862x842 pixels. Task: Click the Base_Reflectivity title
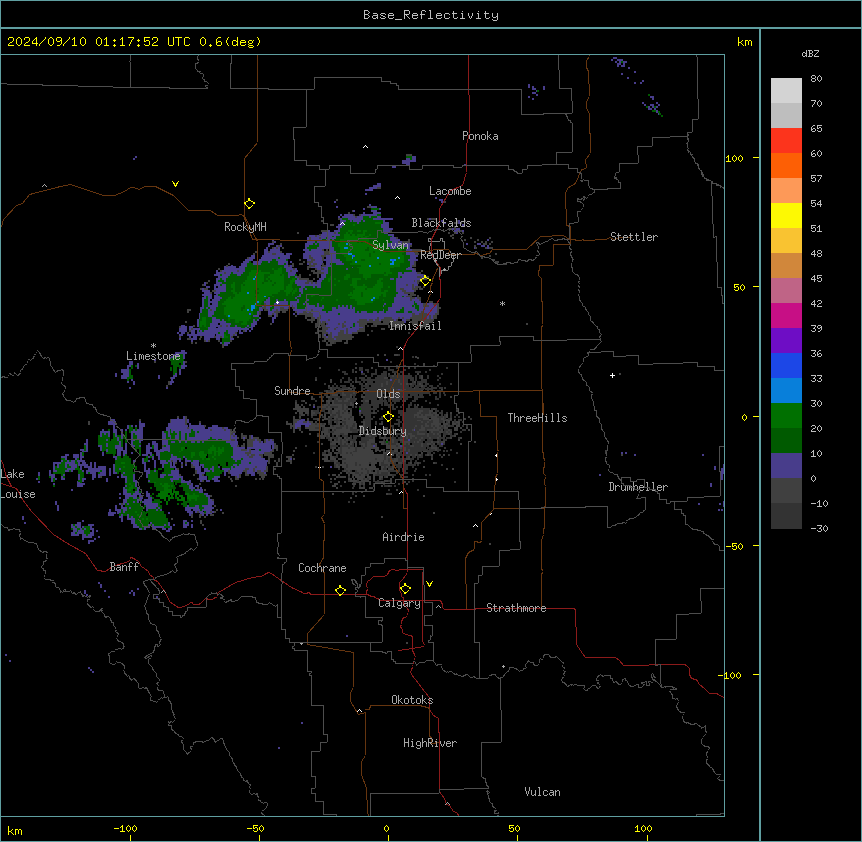pos(431,15)
